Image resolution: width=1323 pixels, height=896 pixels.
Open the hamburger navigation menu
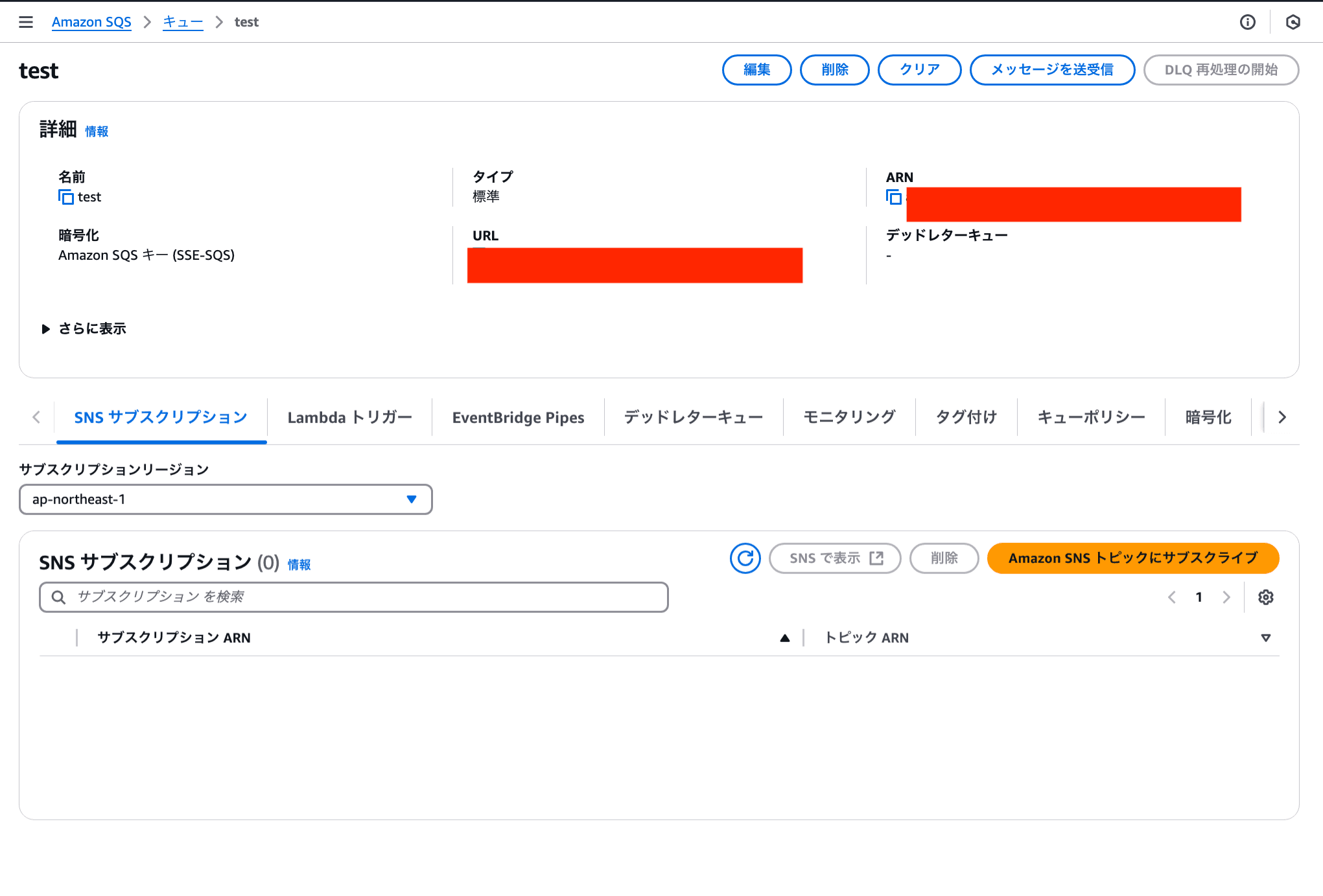click(26, 22)
